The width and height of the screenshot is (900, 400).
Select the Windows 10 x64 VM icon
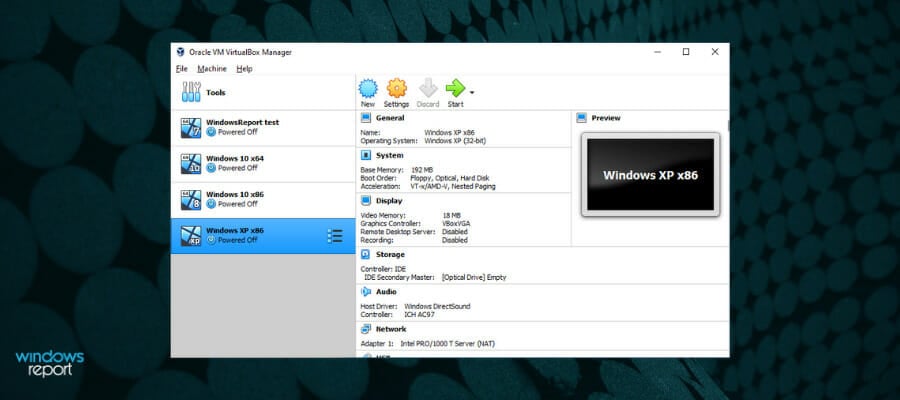point(191,164)
